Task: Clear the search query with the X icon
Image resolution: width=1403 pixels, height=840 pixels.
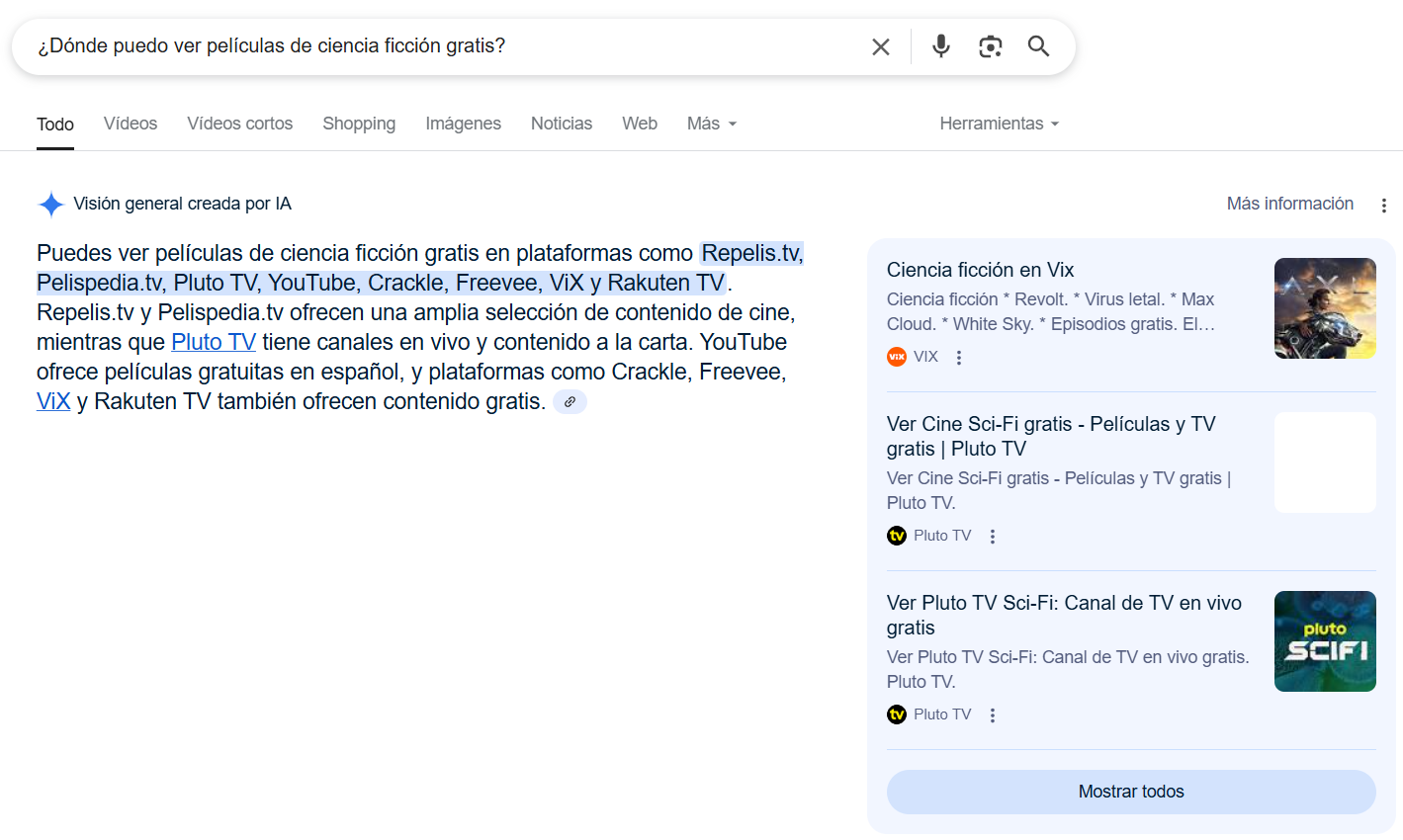Action: (880, 46)
